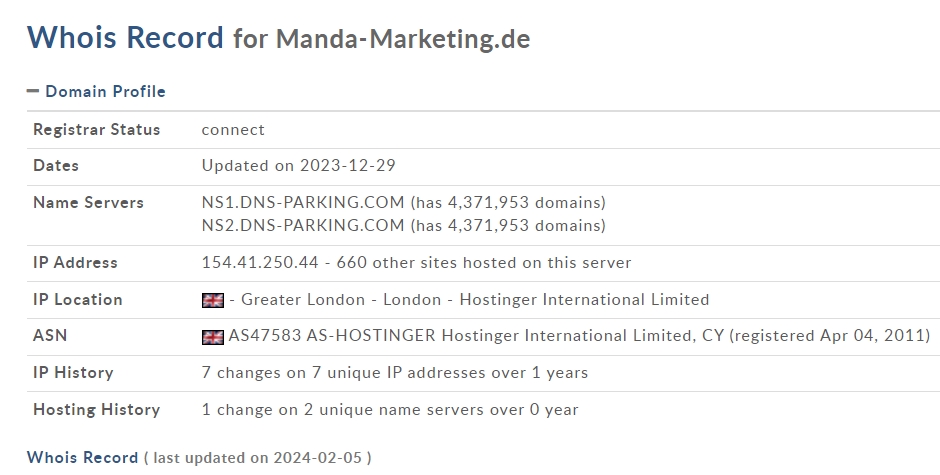
Task: Click the 660 other sites hosted text
Action: click(483, 262)
